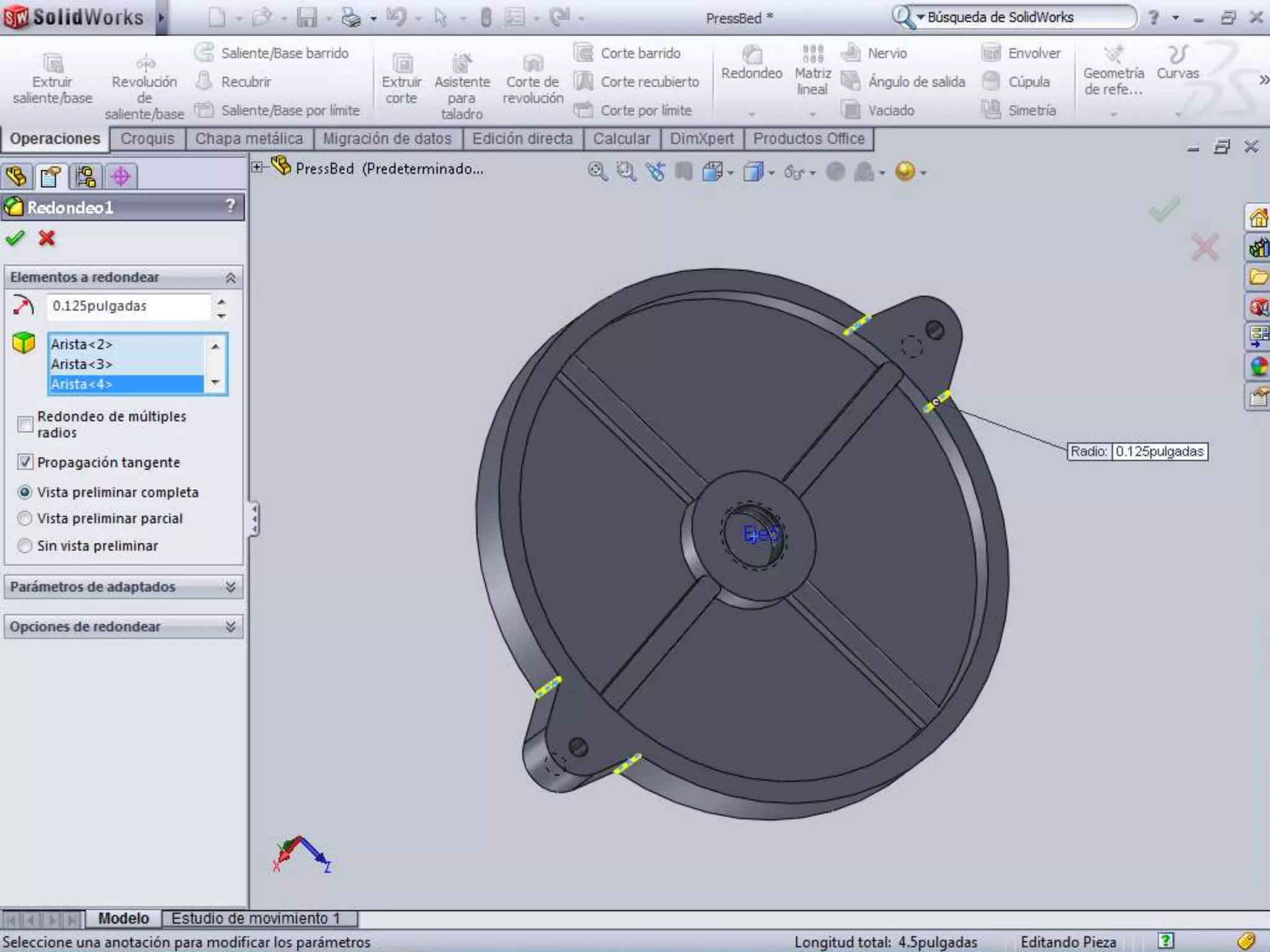Click the DimXpertManager crosshair icon

121,177
